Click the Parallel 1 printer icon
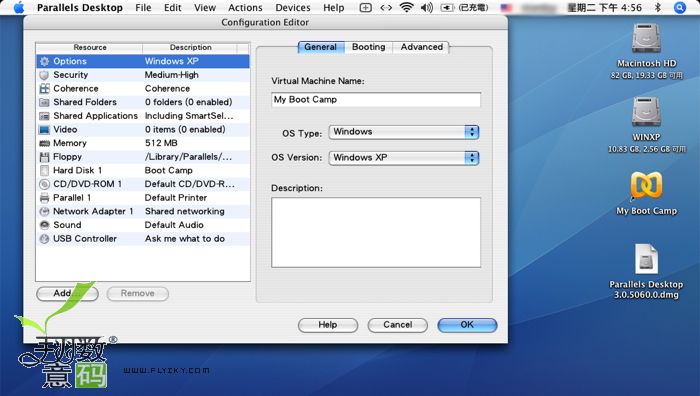 pos(44,198)
